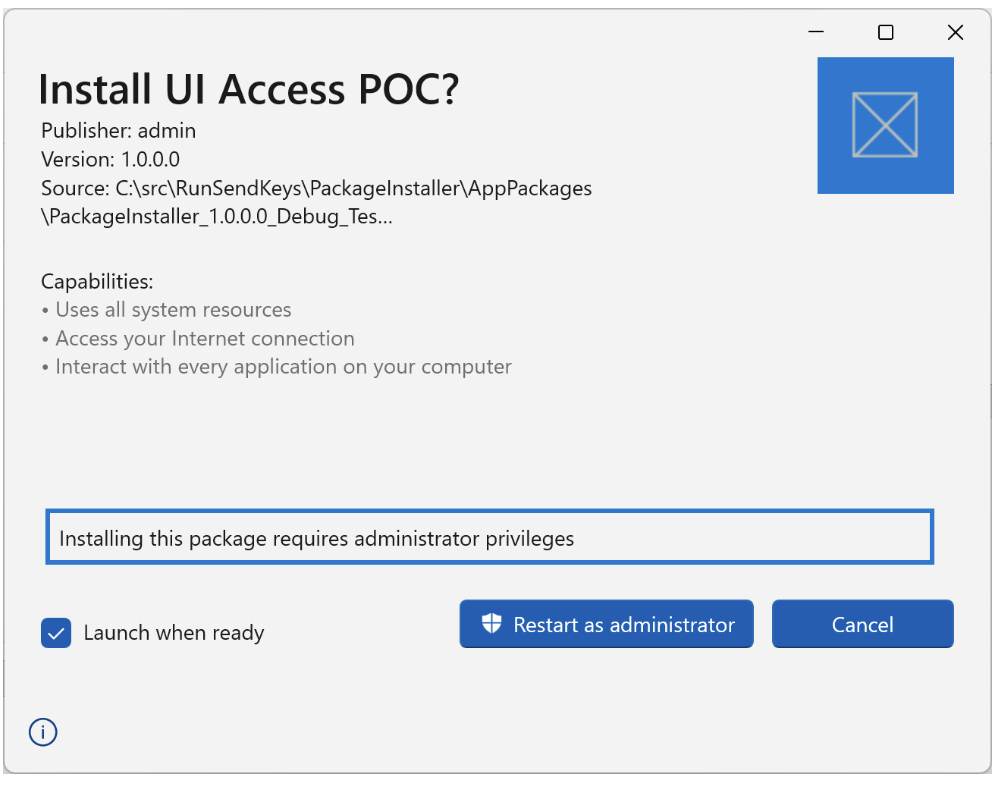Click the Capabilities heading
1000x787 pixels.
tap(97, 282)
